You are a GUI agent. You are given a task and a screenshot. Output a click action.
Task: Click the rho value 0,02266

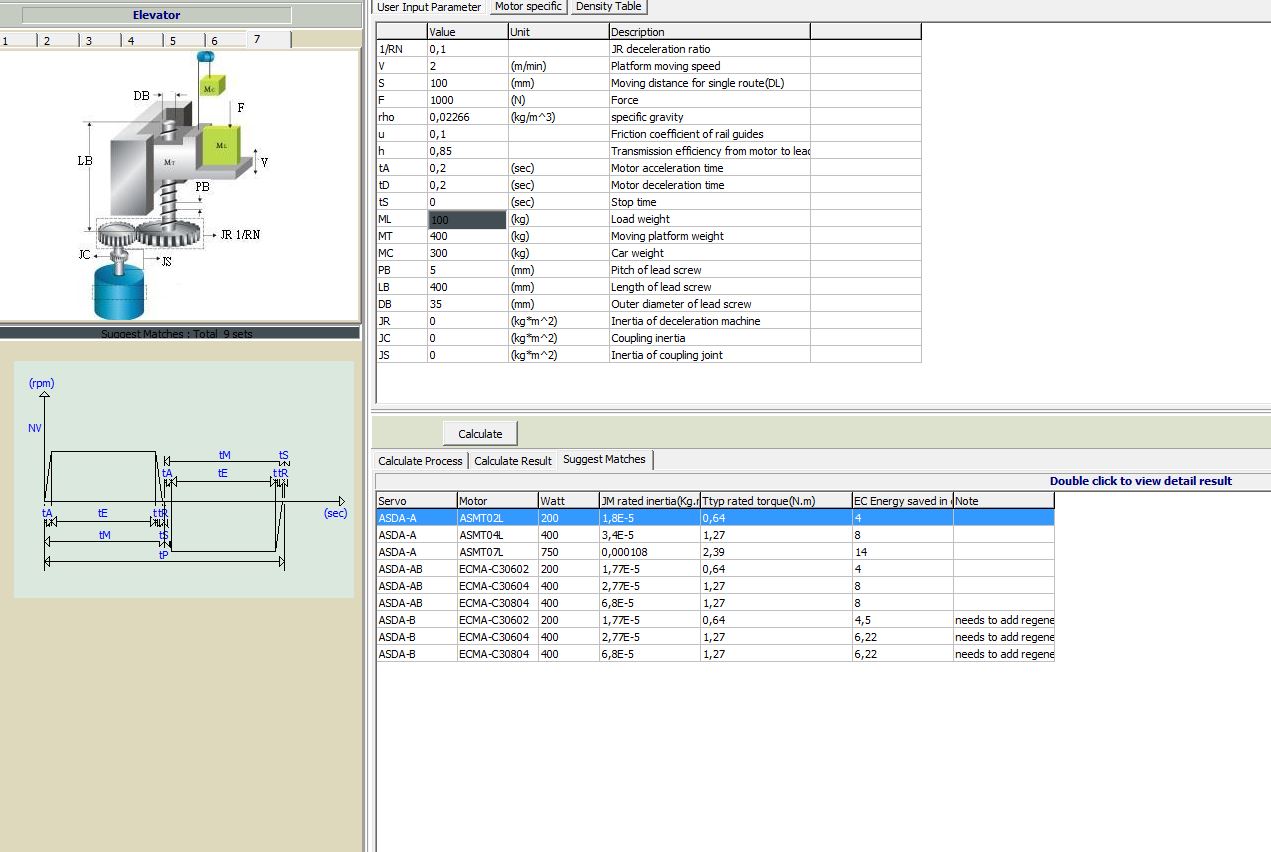(467, 117)
